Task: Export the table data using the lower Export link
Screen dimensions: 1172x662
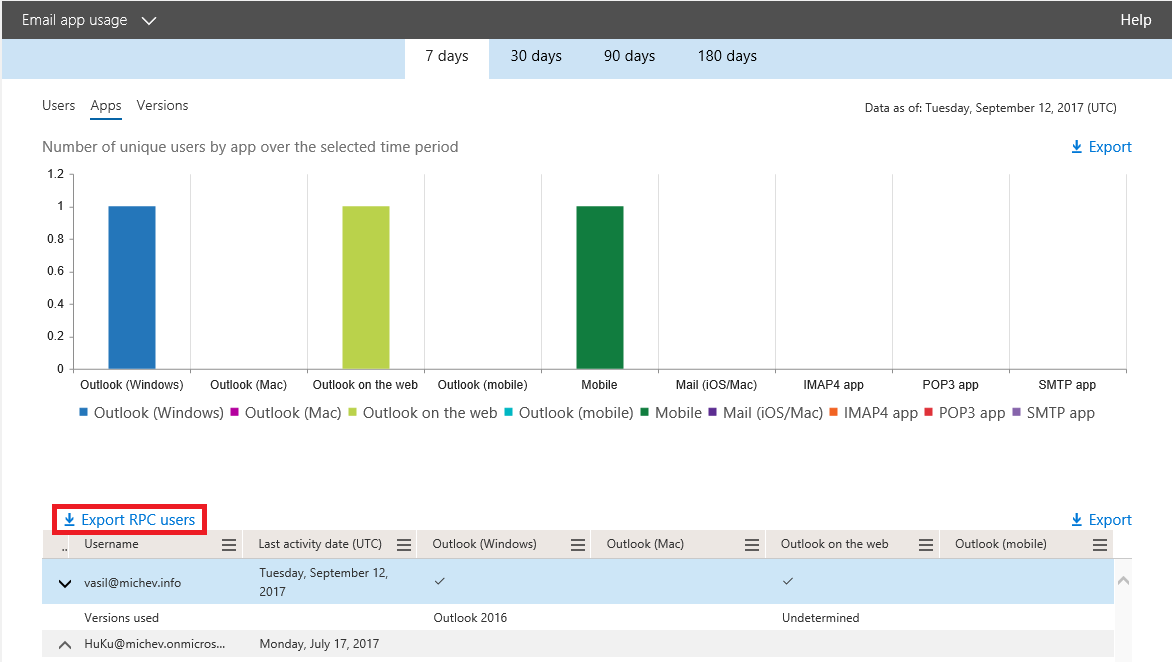Action: point(1102,520)
